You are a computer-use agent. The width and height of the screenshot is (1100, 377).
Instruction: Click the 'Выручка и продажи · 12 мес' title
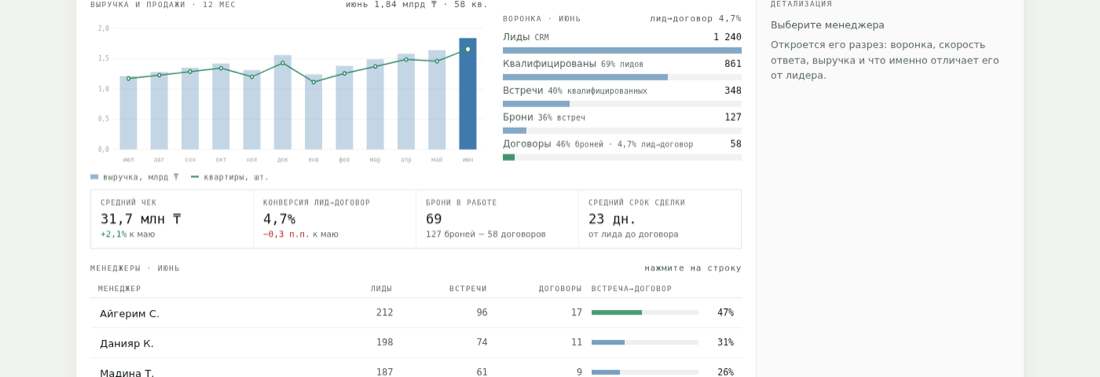[163, 4]
